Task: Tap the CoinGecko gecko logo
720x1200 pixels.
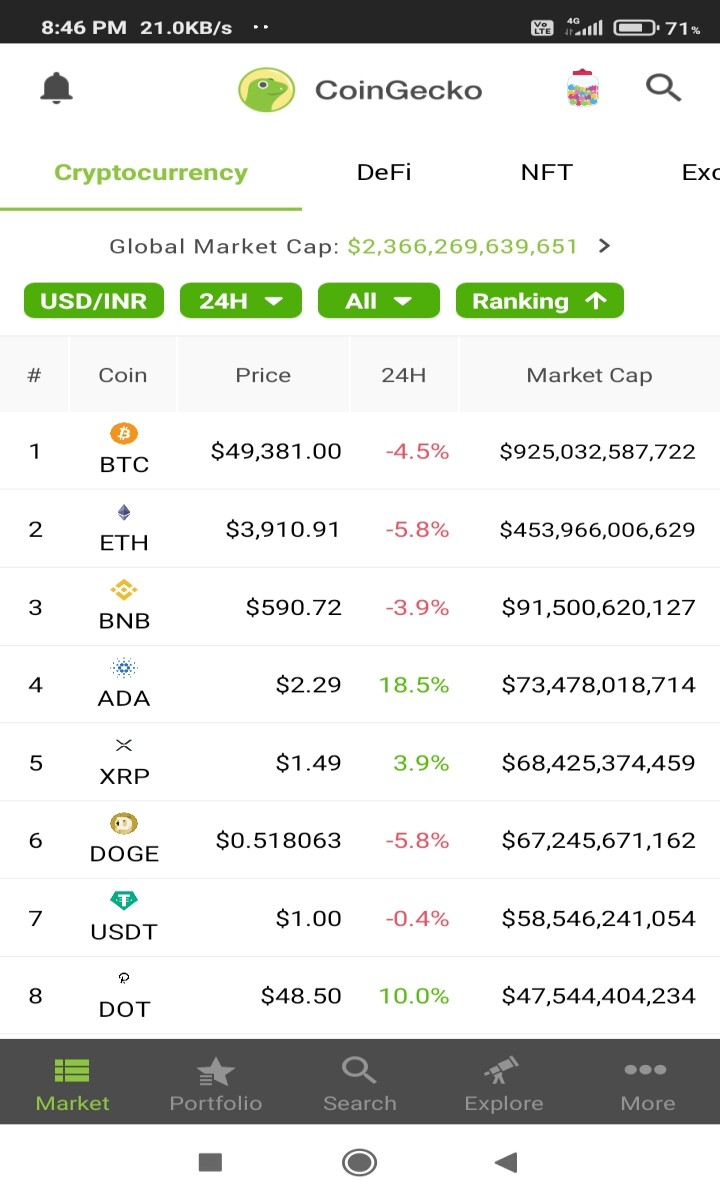Action: [x=266, y=90]
